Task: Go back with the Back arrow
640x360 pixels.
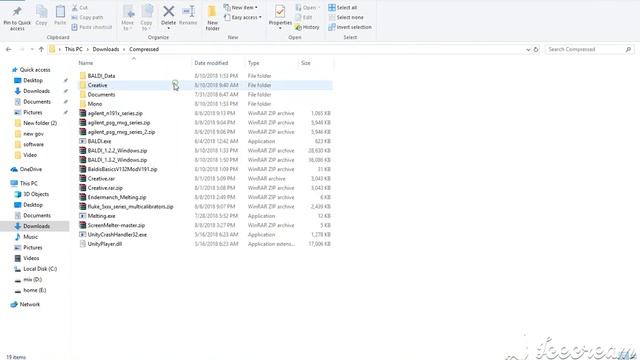Action: coord(9,49)
